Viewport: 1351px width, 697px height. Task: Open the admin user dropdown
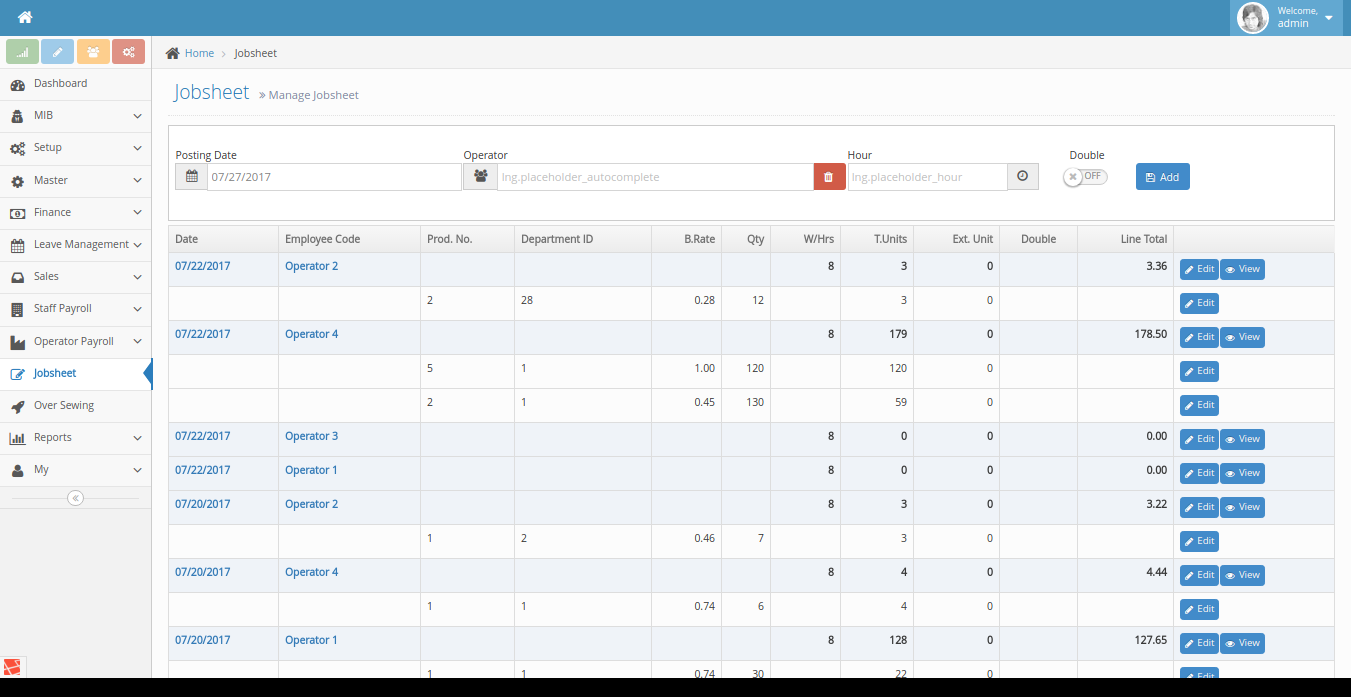(1290, 18)
